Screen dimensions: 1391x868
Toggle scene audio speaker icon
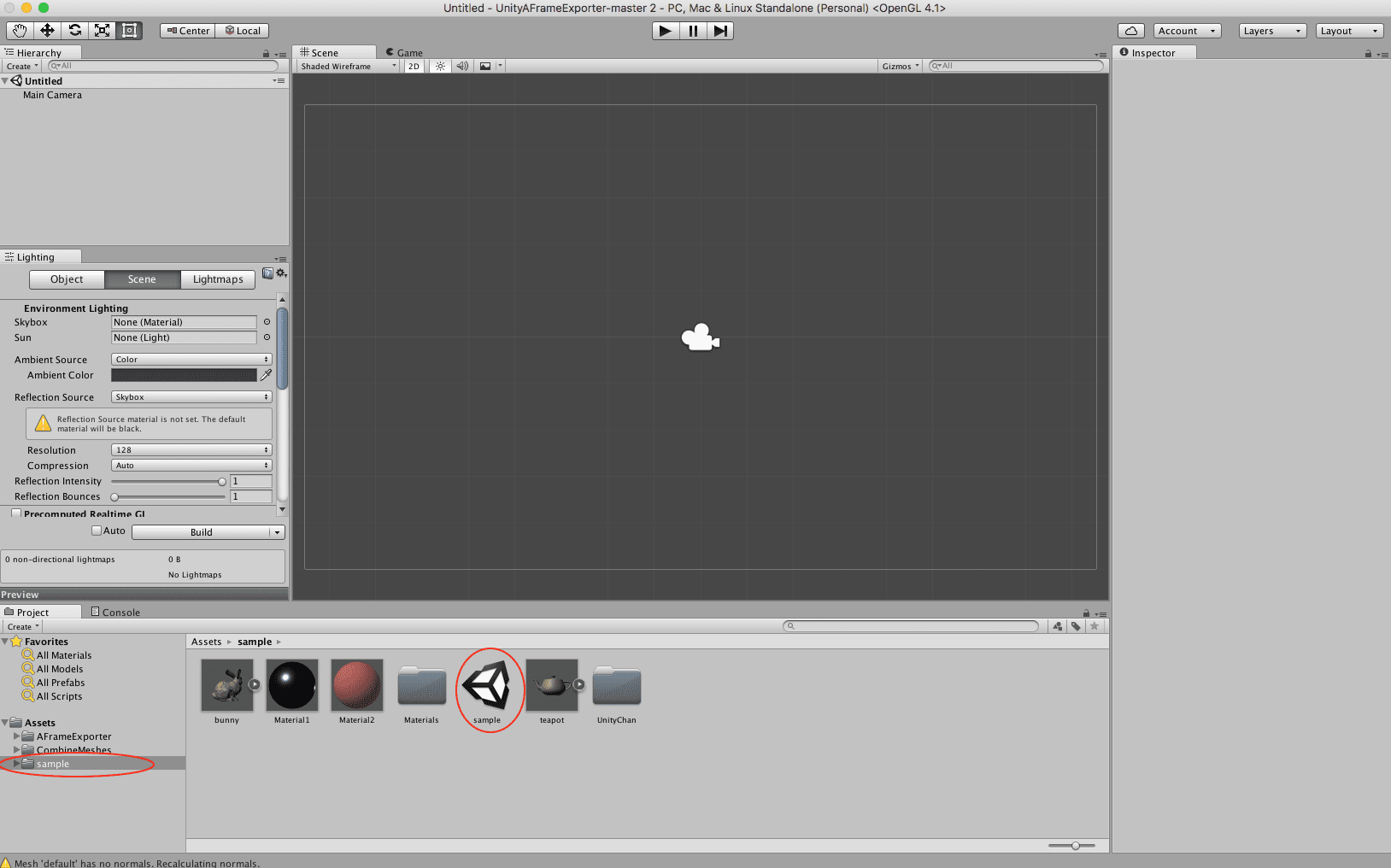[x=462, y=66]
